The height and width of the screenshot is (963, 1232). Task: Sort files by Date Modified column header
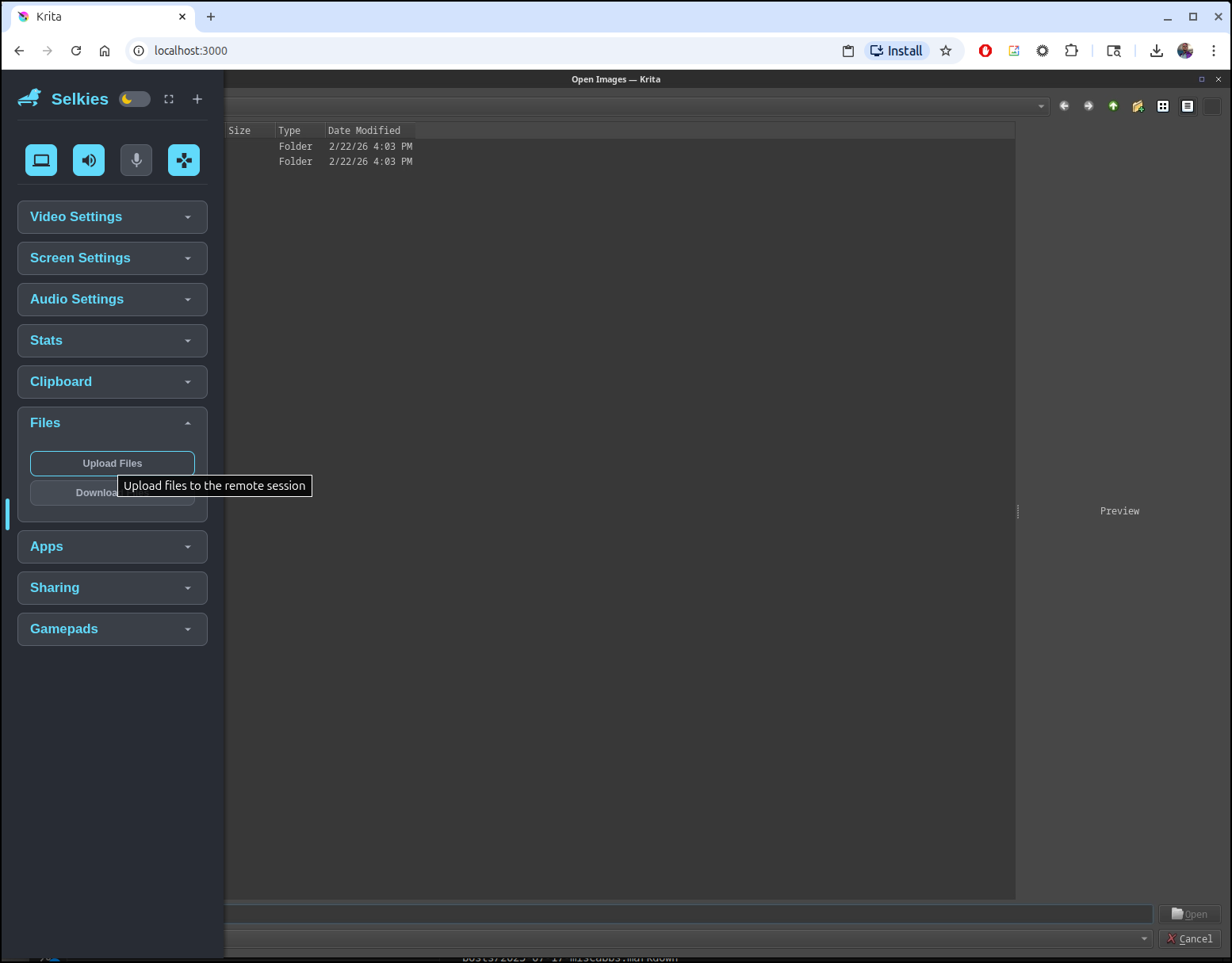(365, 131)
